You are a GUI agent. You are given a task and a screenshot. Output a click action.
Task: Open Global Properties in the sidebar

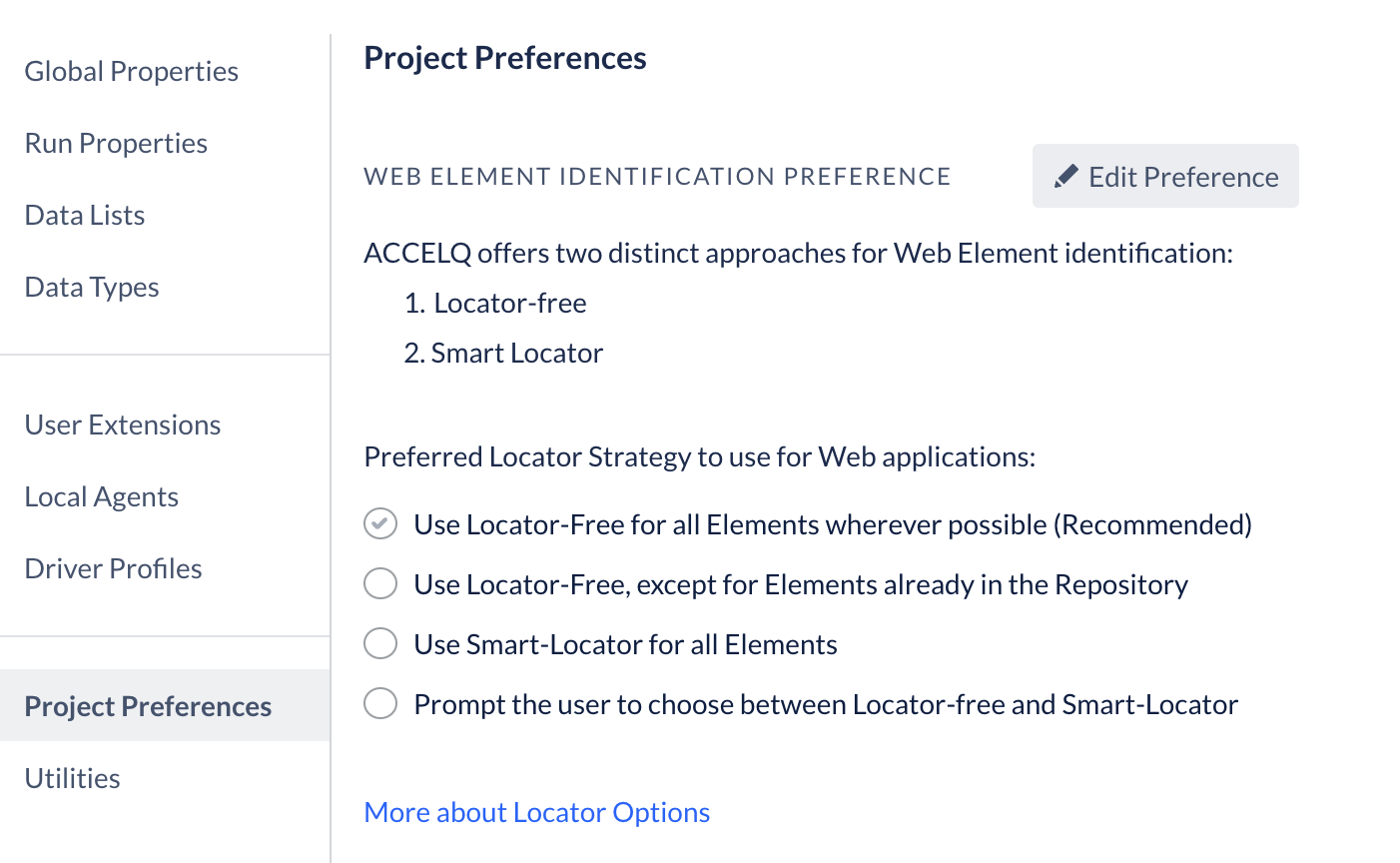(132, 71)
